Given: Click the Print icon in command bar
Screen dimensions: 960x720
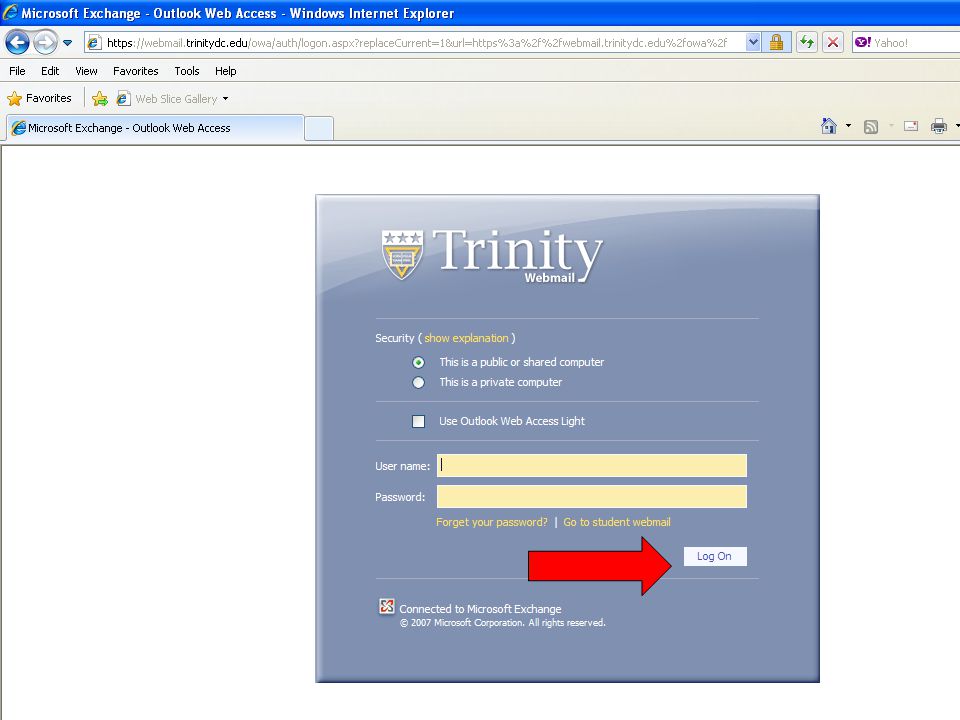Looking at the screenshot, I should click(x=939, y=127).
